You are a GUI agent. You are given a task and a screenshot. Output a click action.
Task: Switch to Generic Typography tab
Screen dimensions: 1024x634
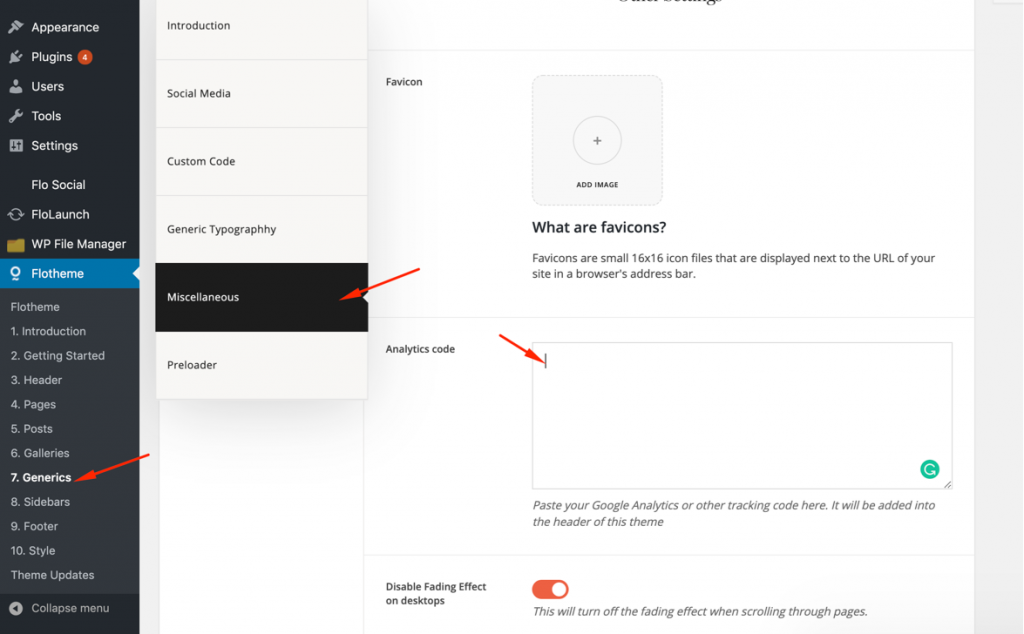(x=261, y=229)
